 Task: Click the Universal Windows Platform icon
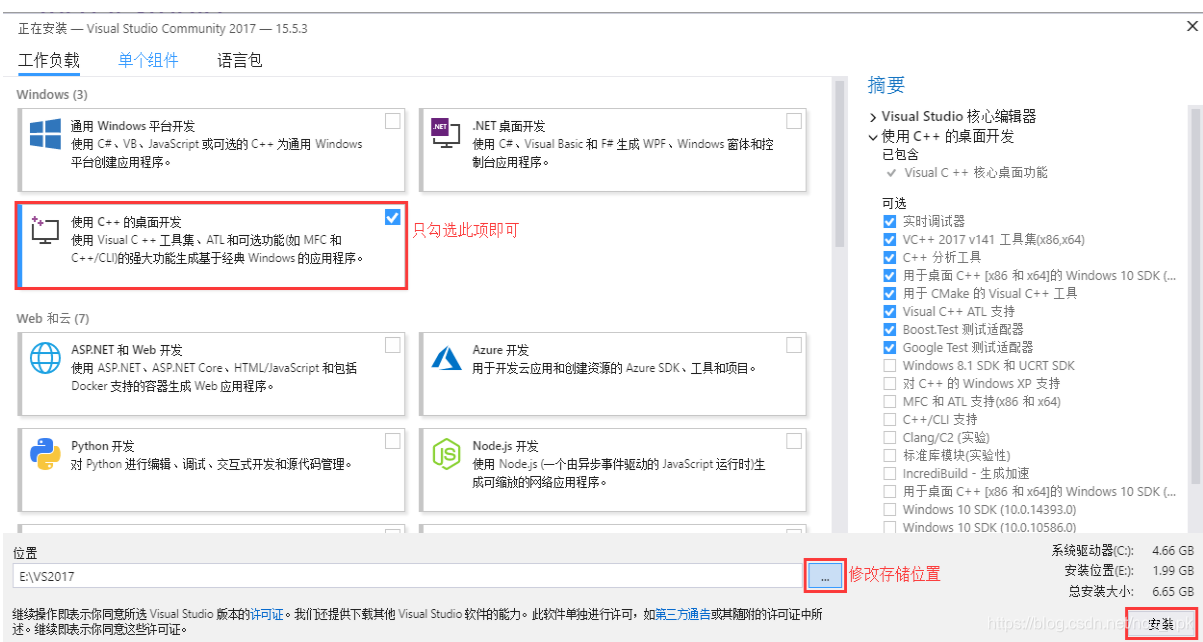coord(45,136)
